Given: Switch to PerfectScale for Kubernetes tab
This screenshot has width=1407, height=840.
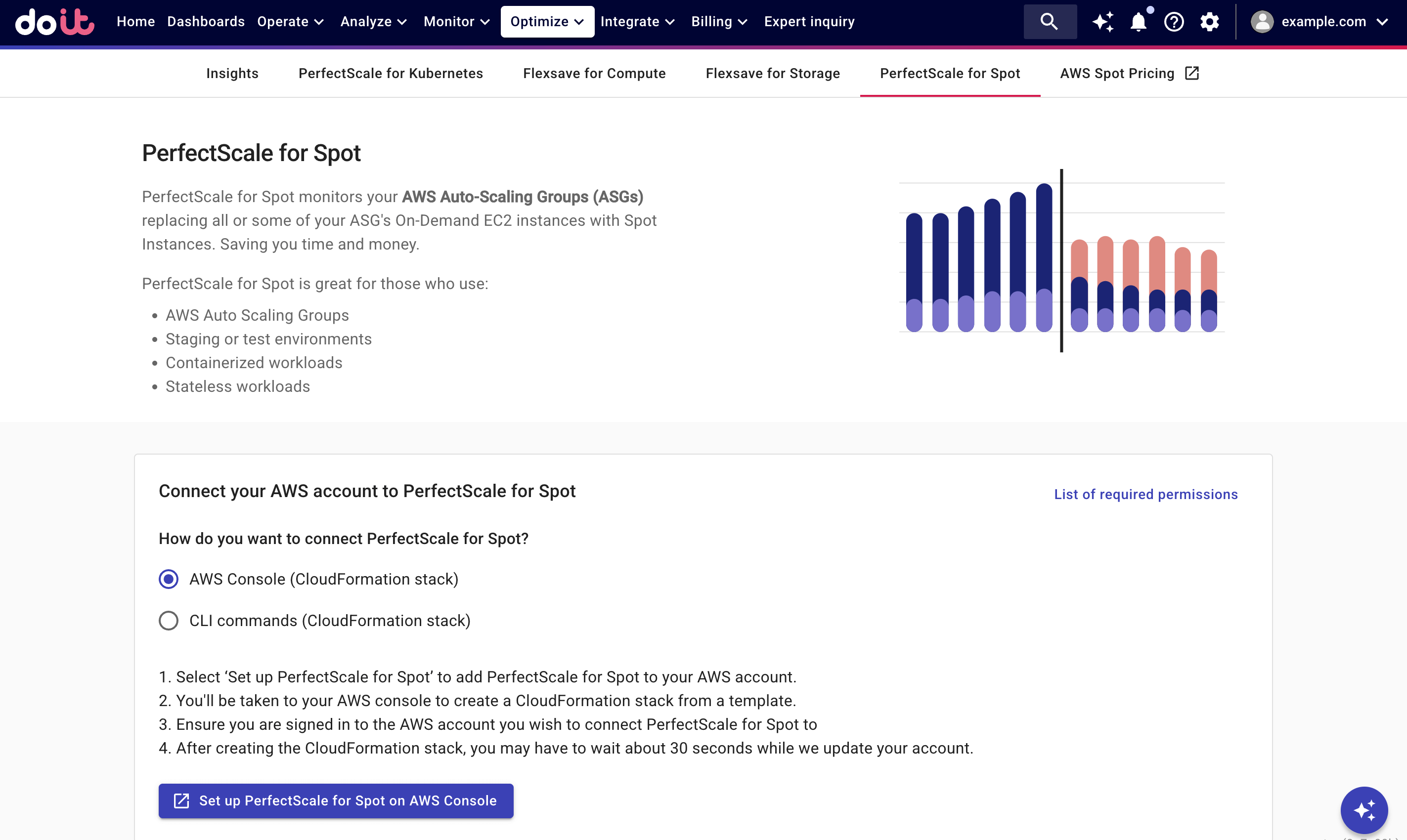Looking at the screenshot, I should pos(391,74).
